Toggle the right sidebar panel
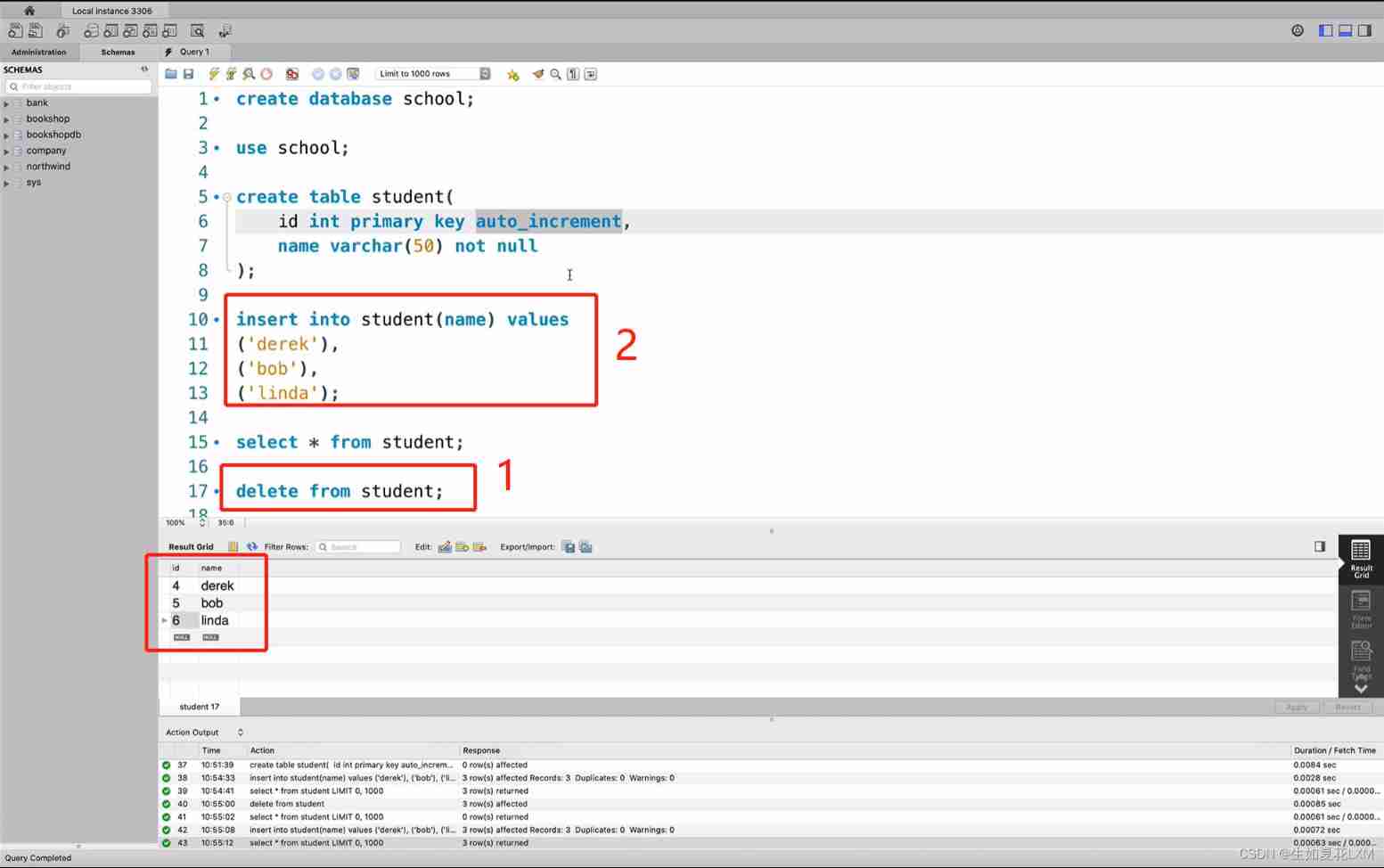 pos(1364,30)
